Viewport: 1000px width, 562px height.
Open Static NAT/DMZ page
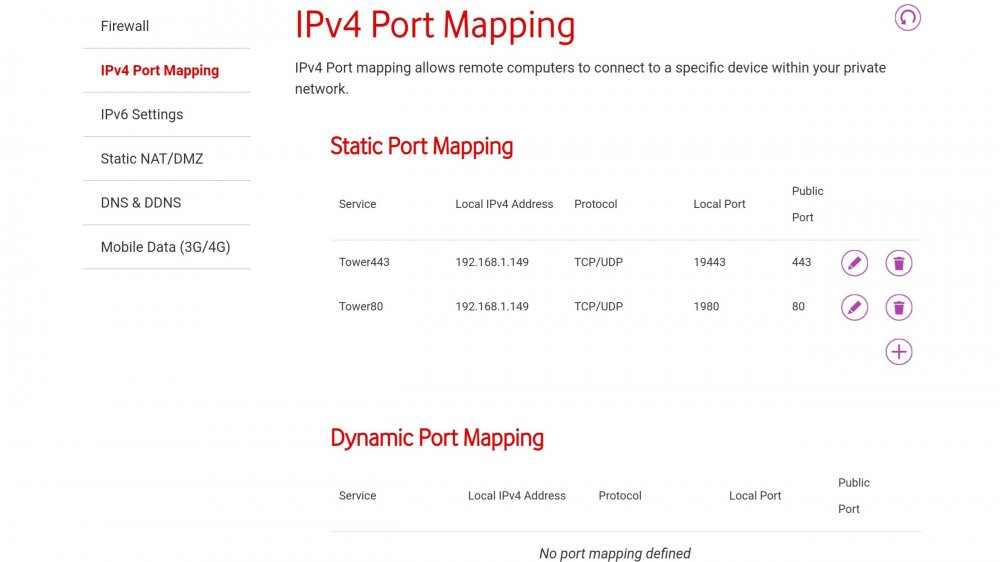pyautogui.click(x=166, y=158)
